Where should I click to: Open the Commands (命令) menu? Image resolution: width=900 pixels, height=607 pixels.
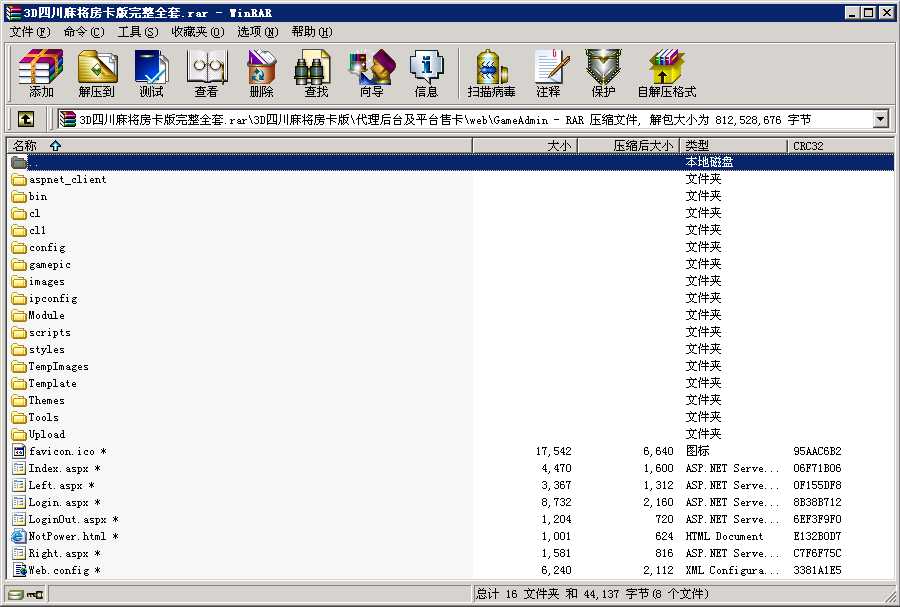point(84,32)
